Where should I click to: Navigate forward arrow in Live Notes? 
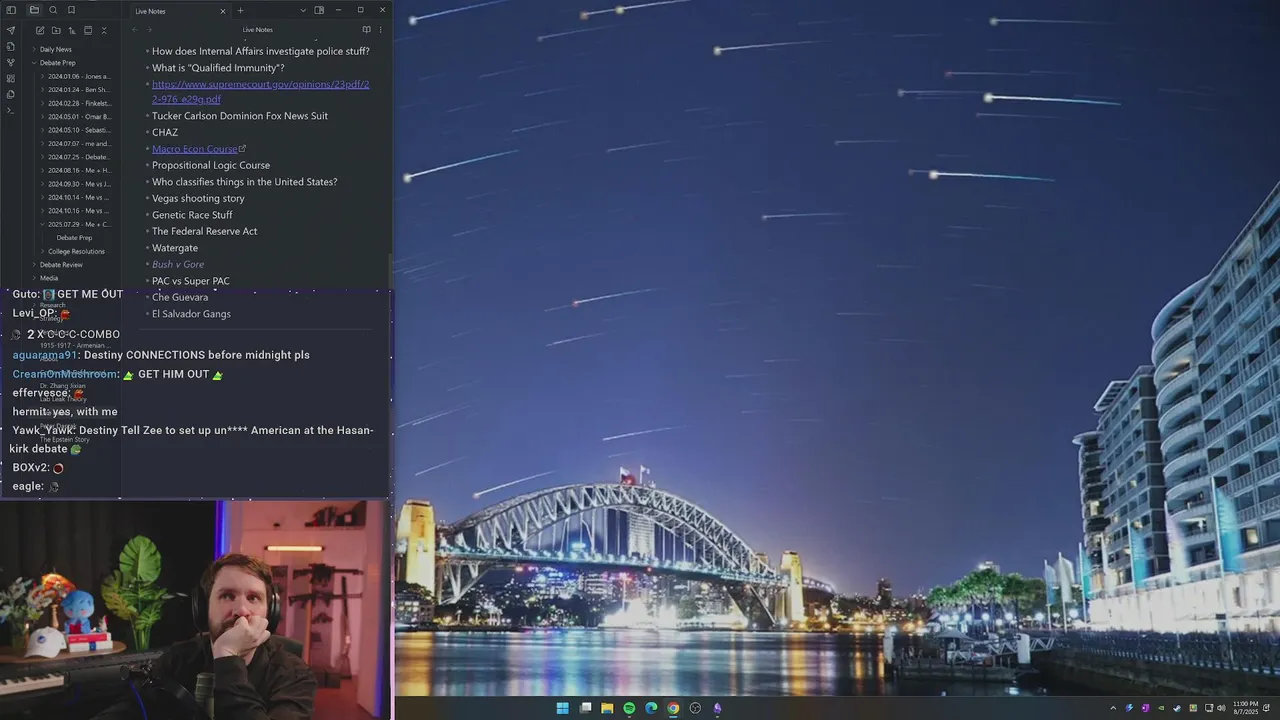tap(149, 30)
